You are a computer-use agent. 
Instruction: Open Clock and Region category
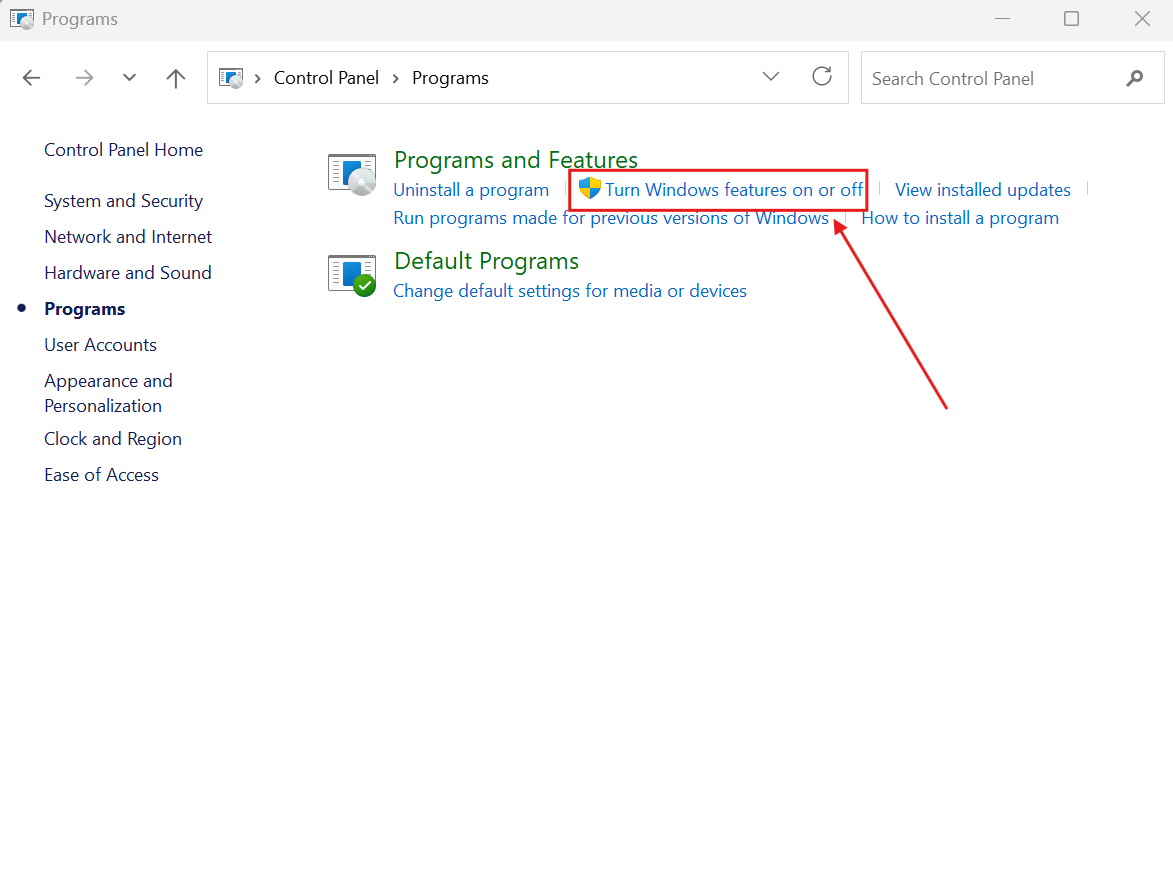pos(113,438)
